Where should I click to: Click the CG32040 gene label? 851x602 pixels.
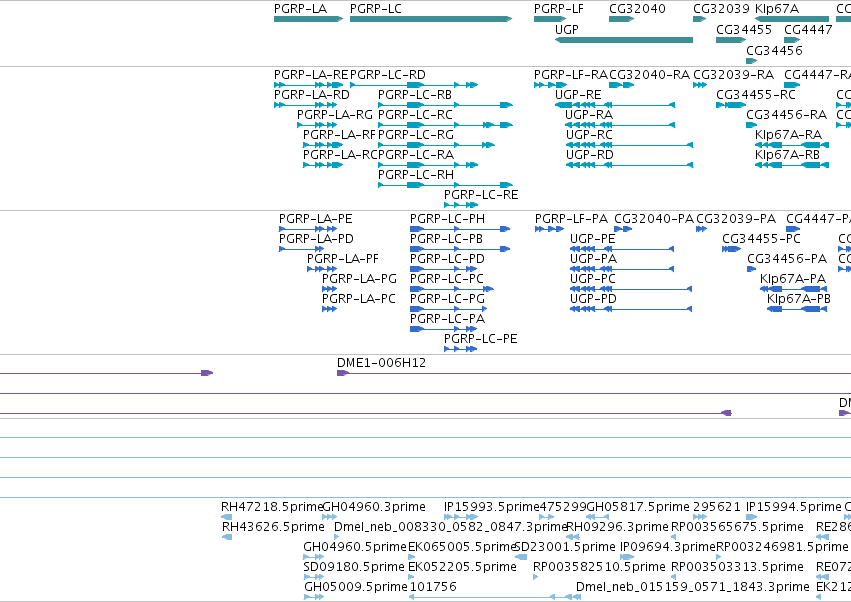pyautogui.click(x=637, y=9)
